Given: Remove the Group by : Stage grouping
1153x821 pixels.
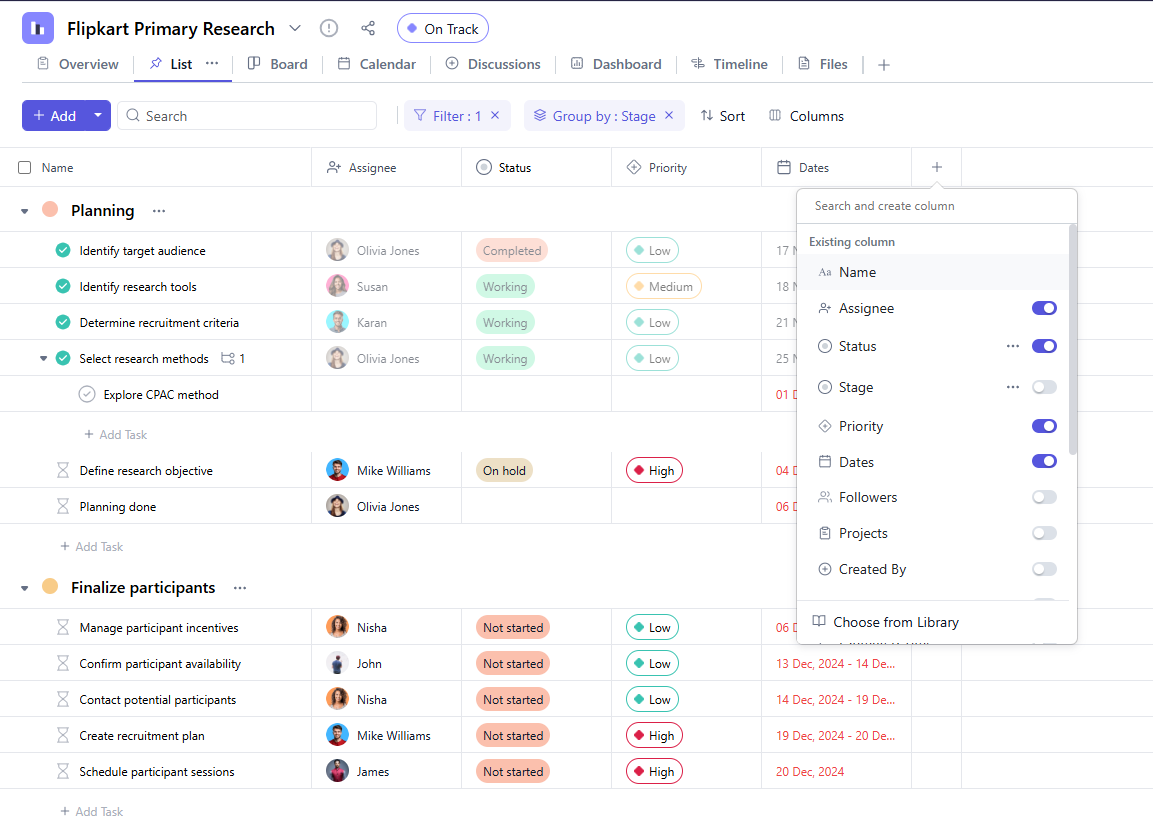Looking at the screenshot, I should [x=669, y=115].
